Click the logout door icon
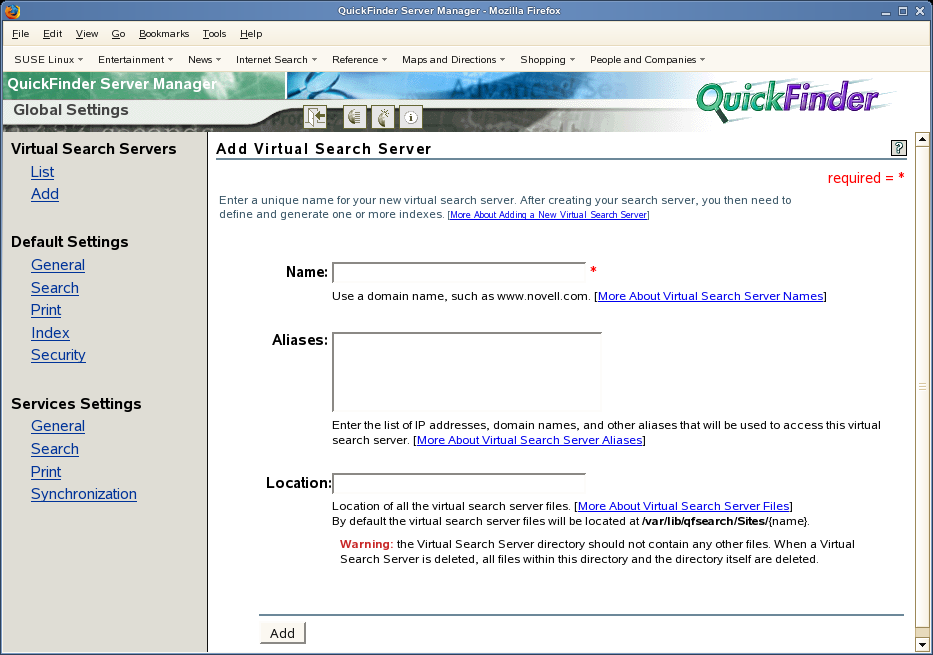This screenshot has height=655, width=933. click(x=315, y=117)
